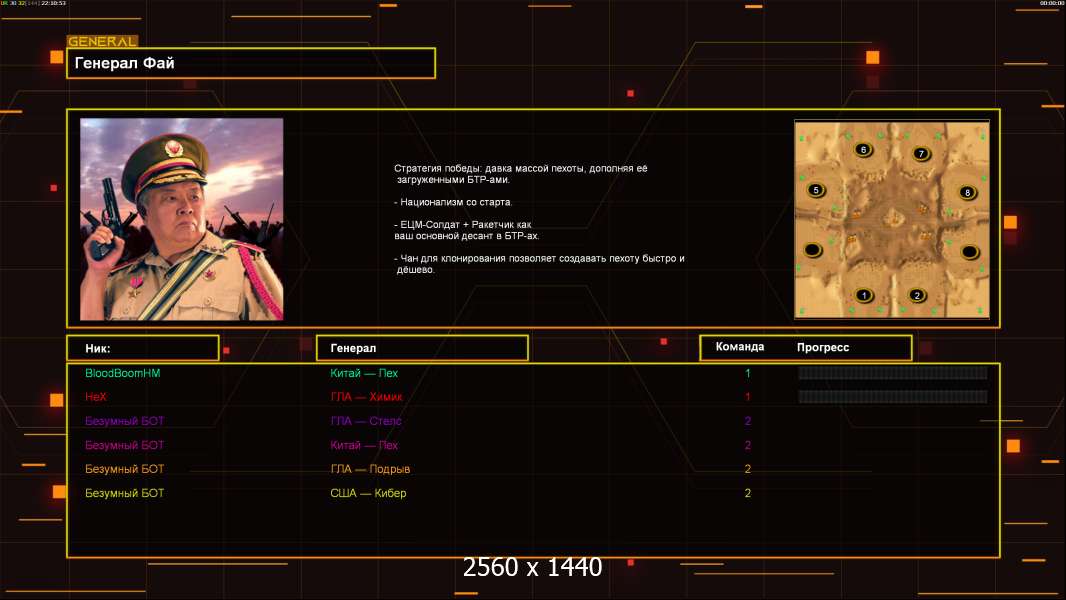Select the Безумный БОТ in the ГЛА — Стелс row
Screen dimensions: 1066x600
click(x=124, y=421)
